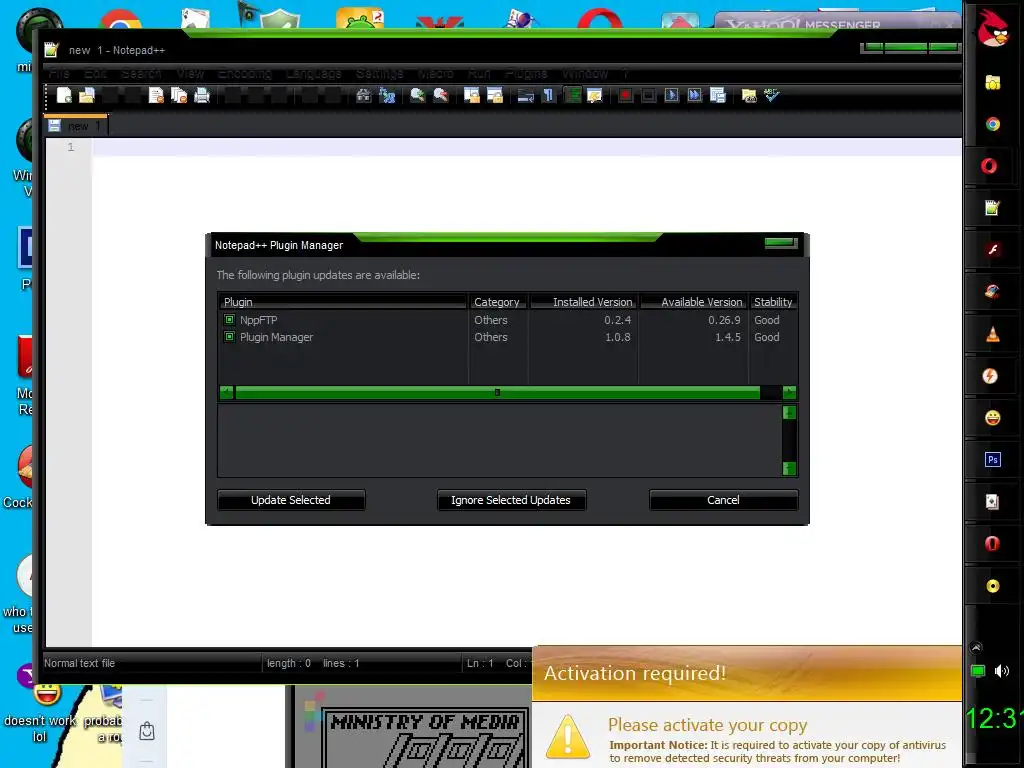Screen dimensions: 1024x768
Task: Sort by the Available Version column header
Action: click(694, 302)
